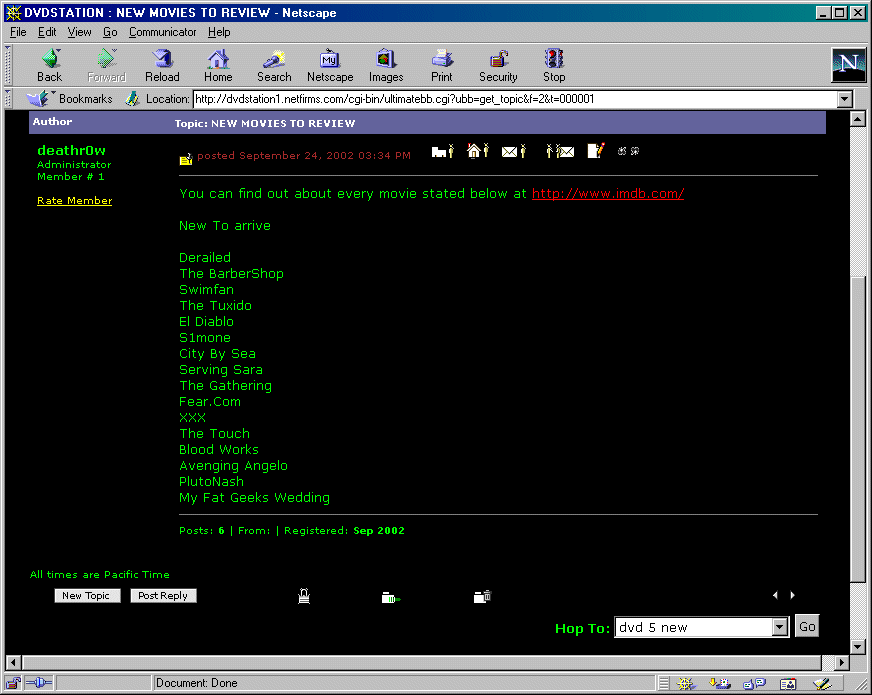Click the lock topic padlock icon
Screen dimensions: 872x695
point(304,596)
